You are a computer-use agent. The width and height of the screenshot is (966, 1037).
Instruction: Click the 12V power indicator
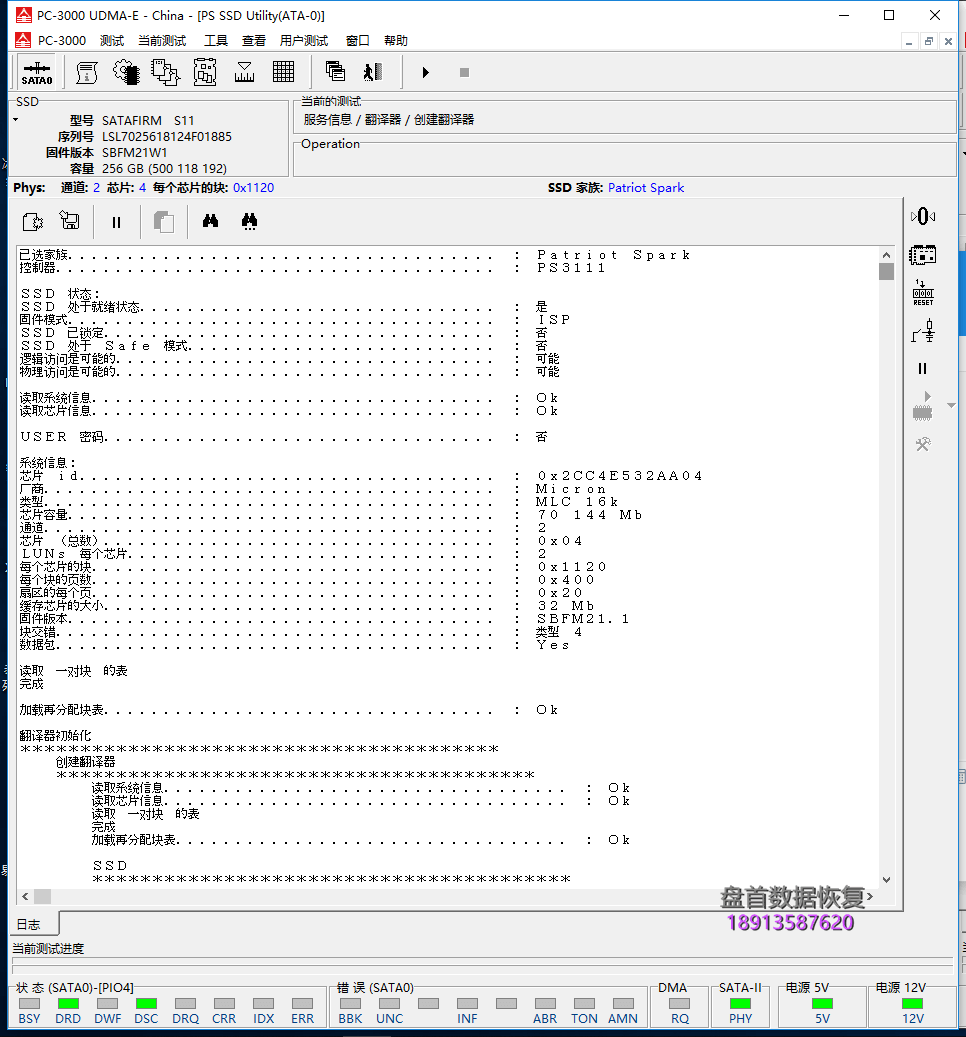(912, 1003)
